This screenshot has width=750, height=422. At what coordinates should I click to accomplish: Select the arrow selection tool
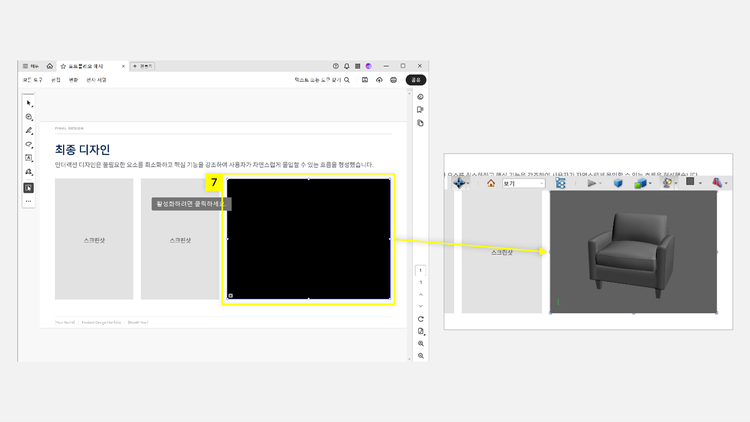coord(29,103)
